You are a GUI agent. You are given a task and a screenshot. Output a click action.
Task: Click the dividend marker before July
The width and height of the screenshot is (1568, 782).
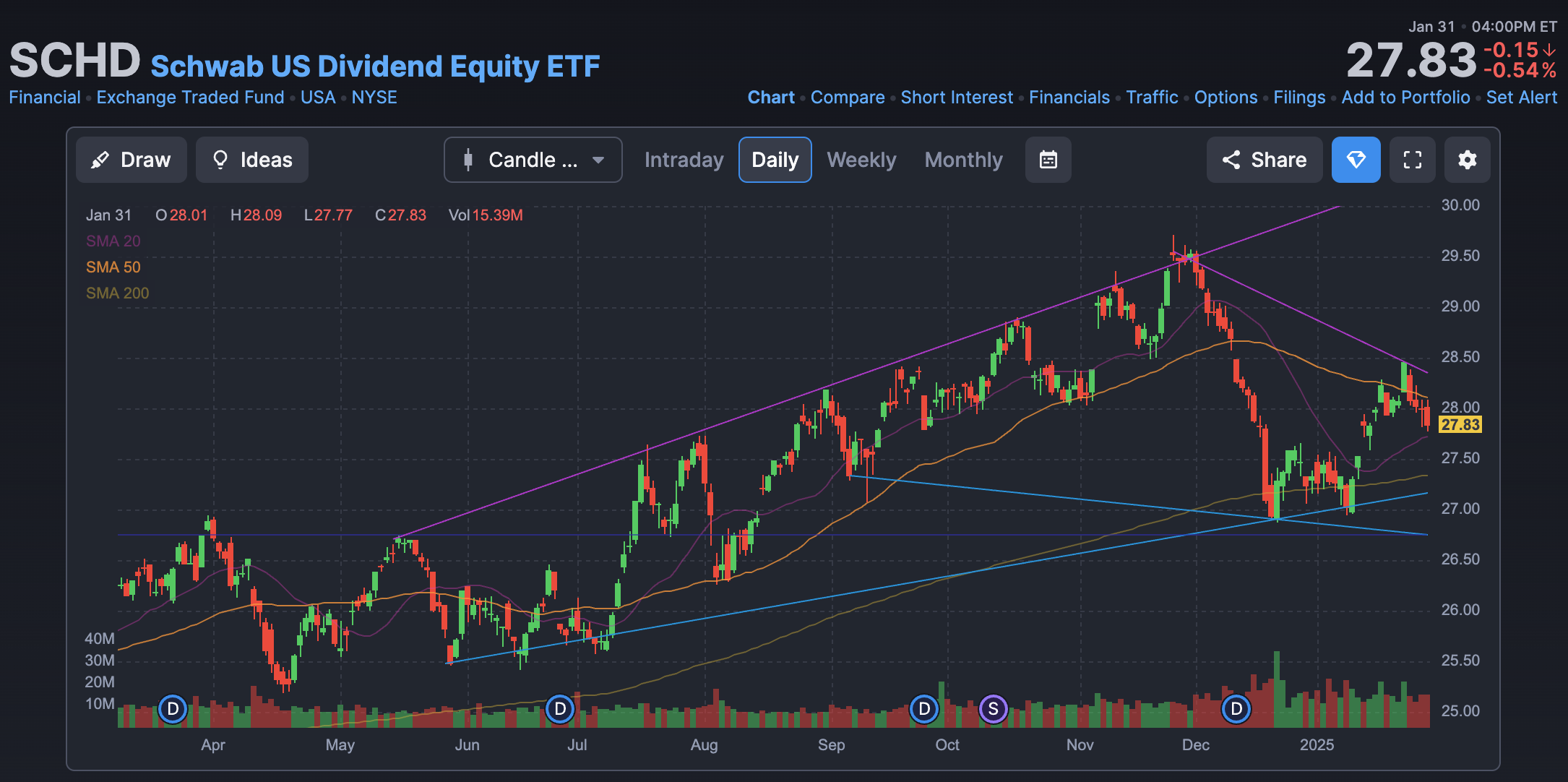coord(560,709)
